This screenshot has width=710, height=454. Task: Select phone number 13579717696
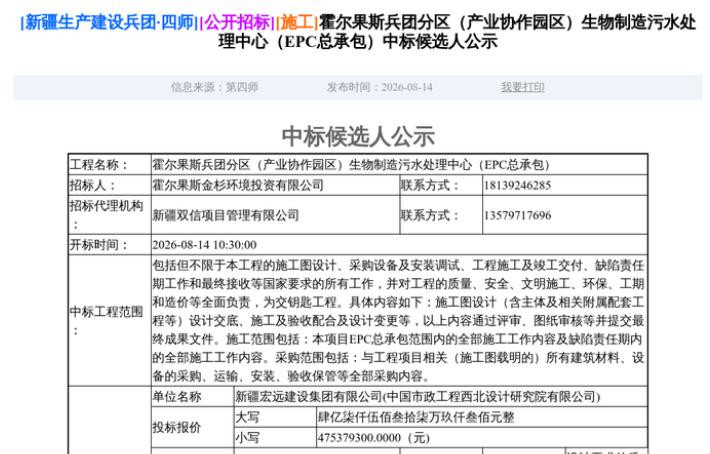tap(518, 215)
